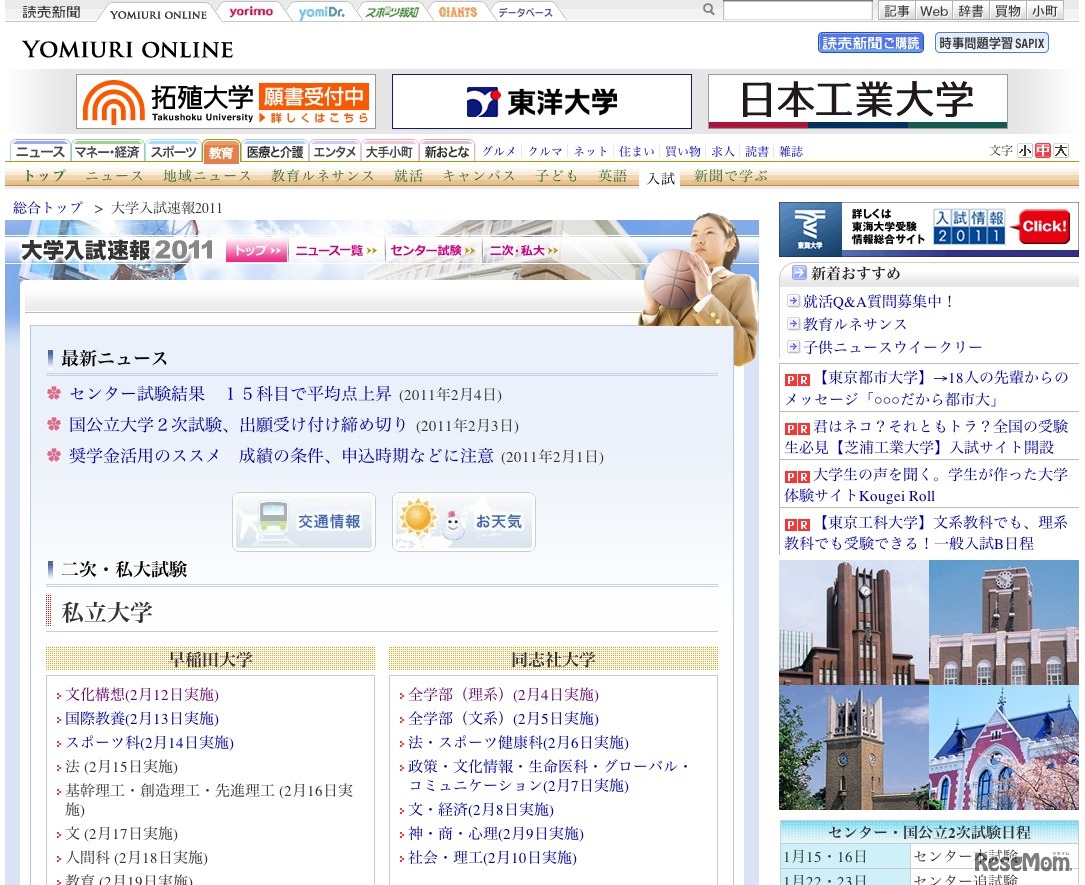Open the キャンパス submenu item
This screenshot has width=1085, height=885.
click(480, 176)
